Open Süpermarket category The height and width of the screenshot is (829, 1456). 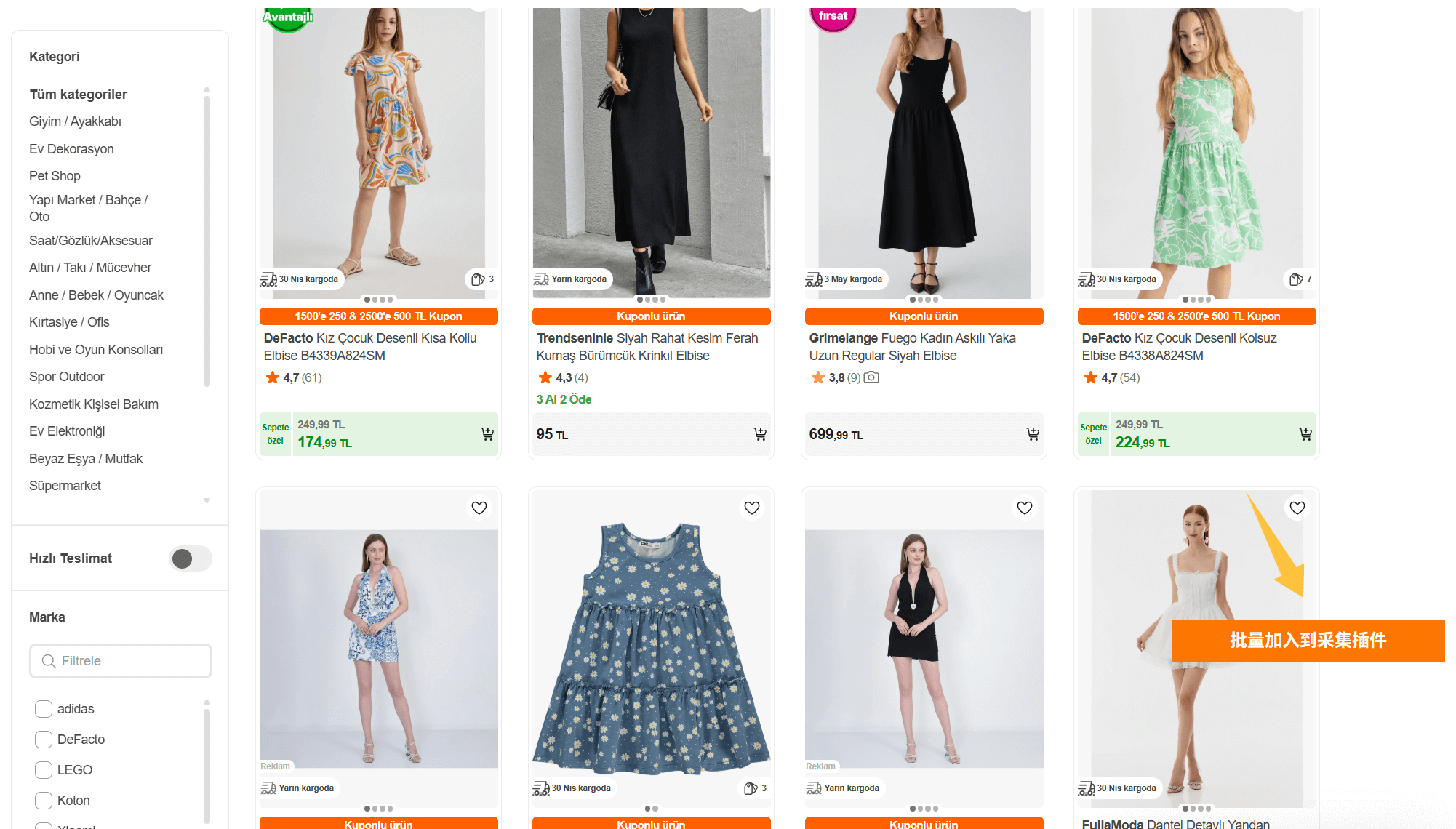[65, 486]
